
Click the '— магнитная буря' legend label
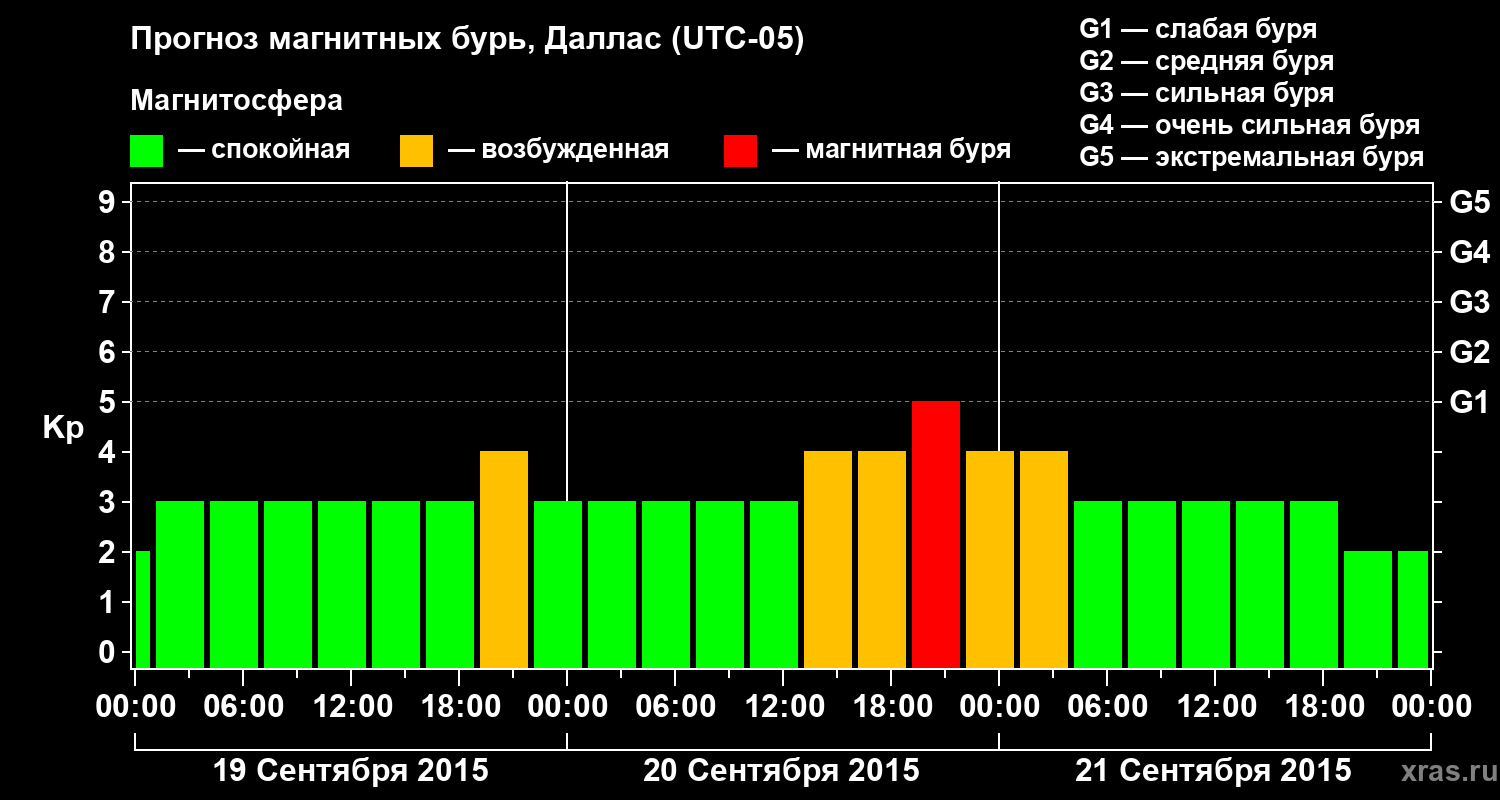892,151
